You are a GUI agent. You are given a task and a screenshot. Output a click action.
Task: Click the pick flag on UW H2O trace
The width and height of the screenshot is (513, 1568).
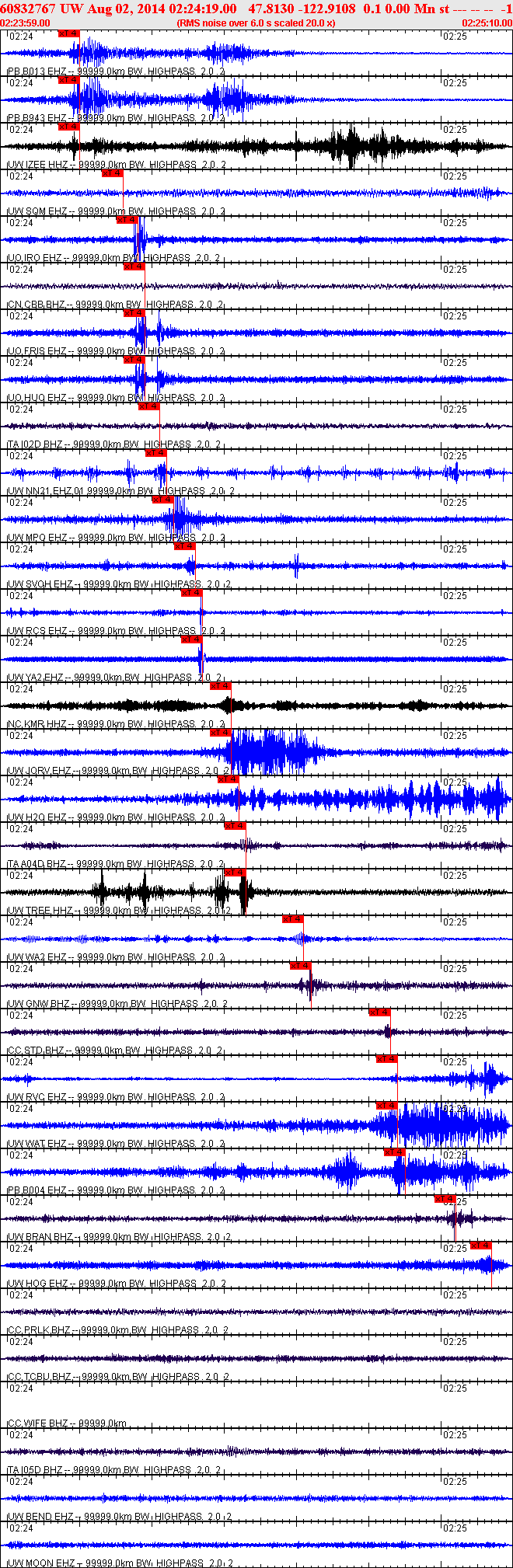228,779
